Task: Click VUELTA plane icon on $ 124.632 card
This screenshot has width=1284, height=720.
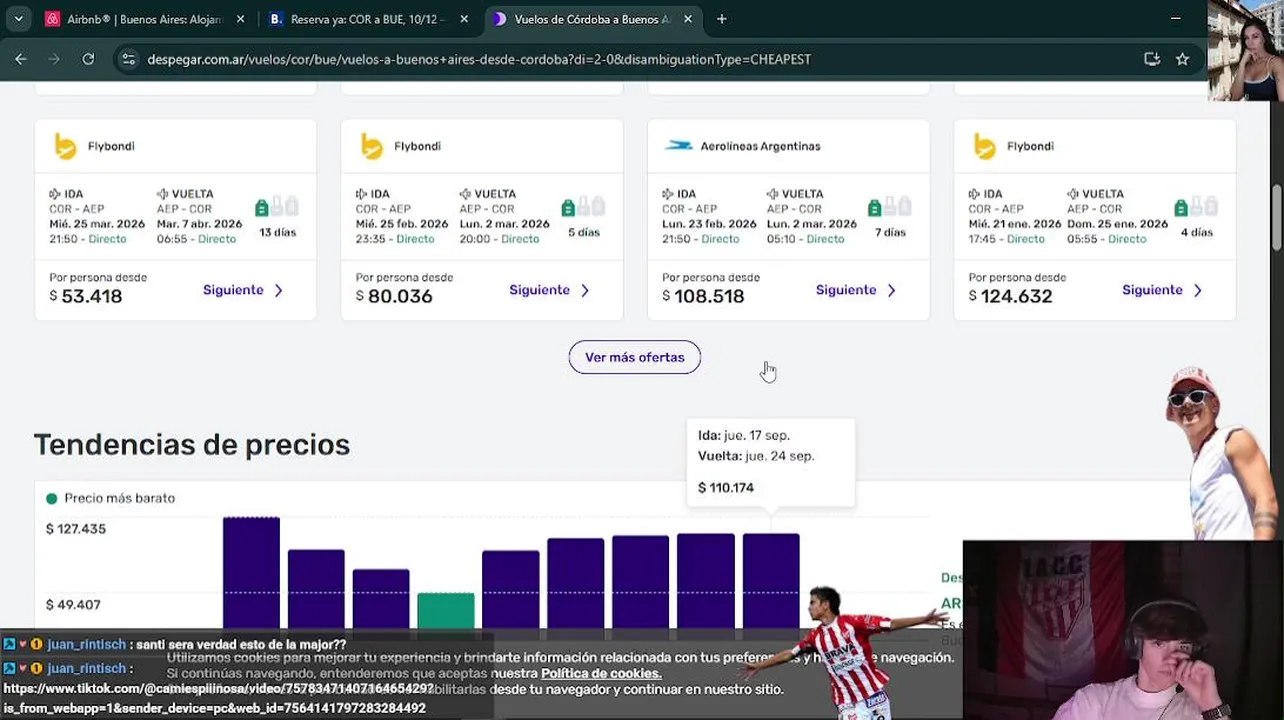Action: click(x=1074, y=194)
